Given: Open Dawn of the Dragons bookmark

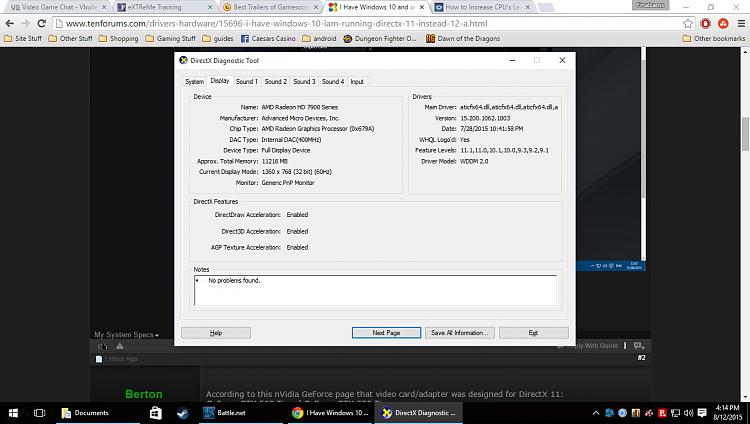Looking at the screenshot, I should 463,38.
